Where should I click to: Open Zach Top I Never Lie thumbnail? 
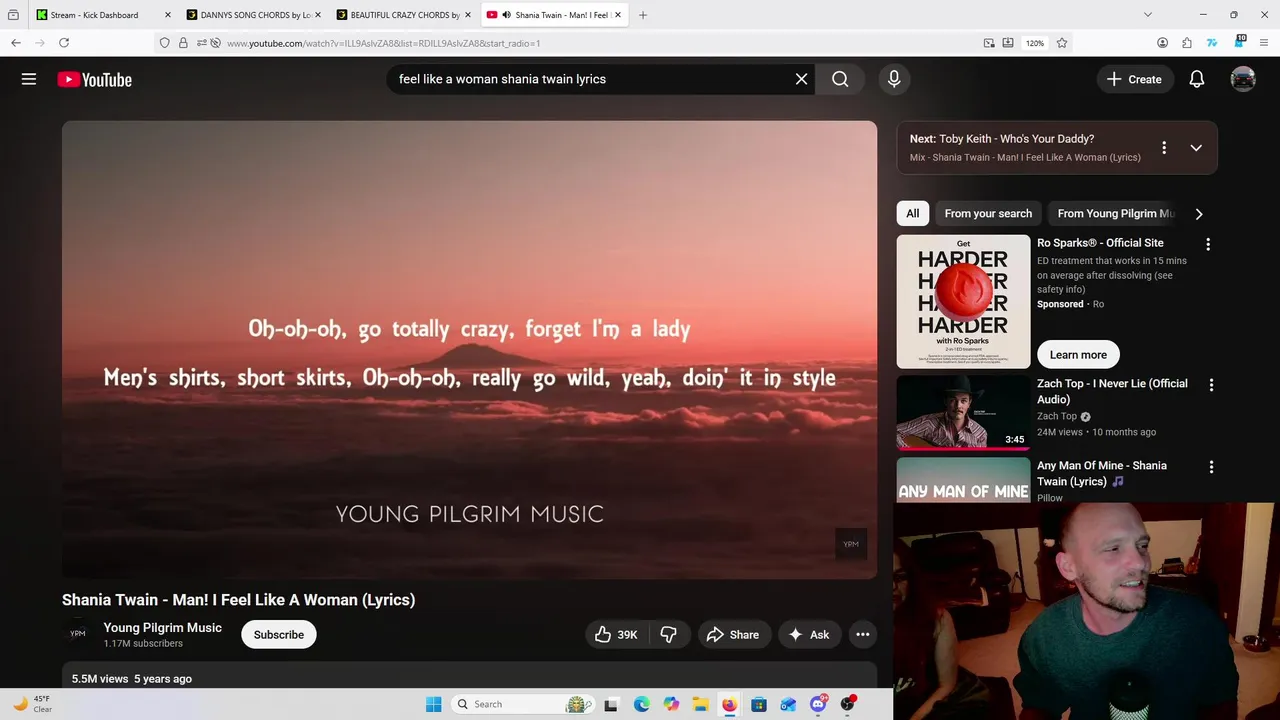pos(963,412)
